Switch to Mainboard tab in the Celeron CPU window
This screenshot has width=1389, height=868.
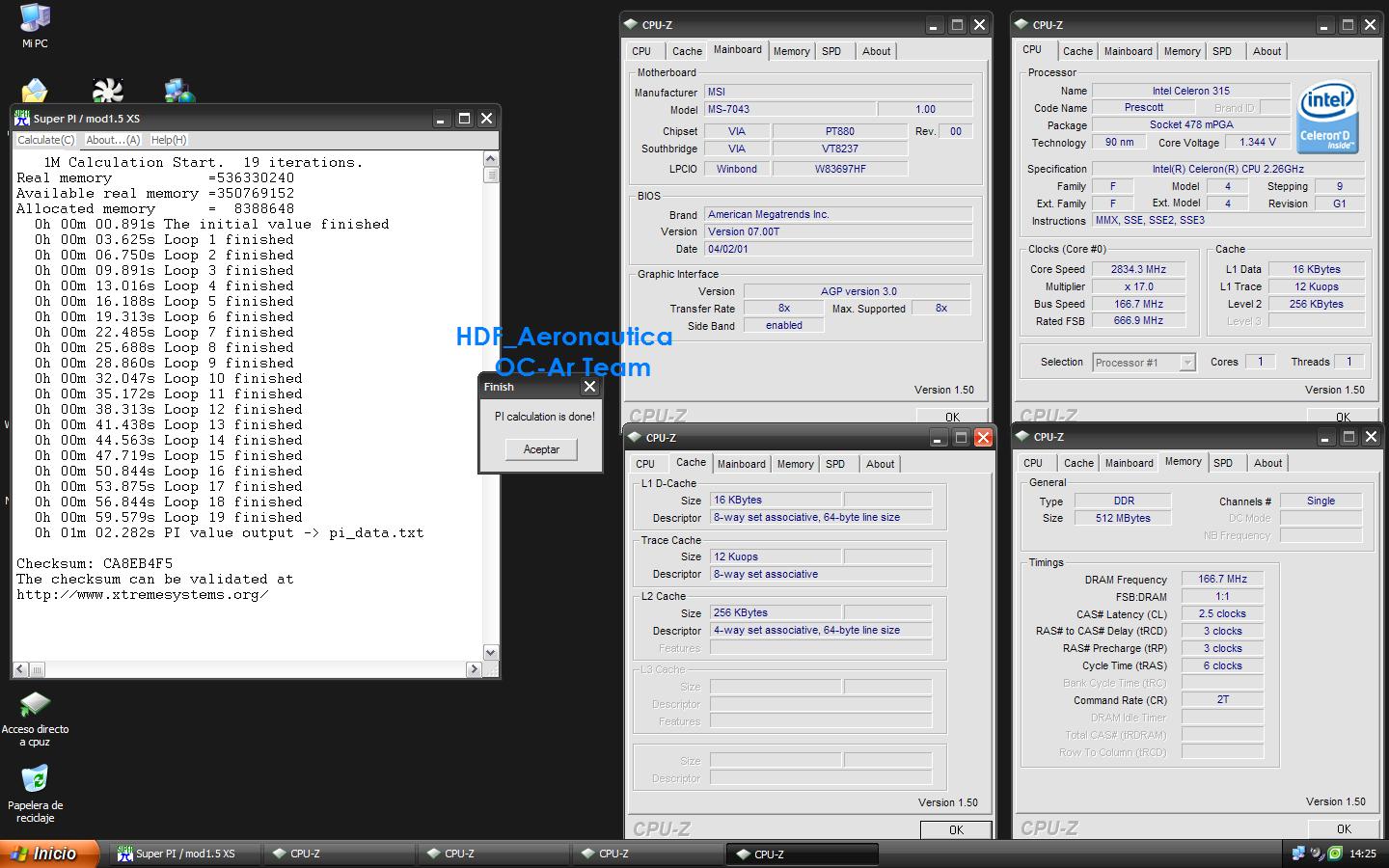1128,51
